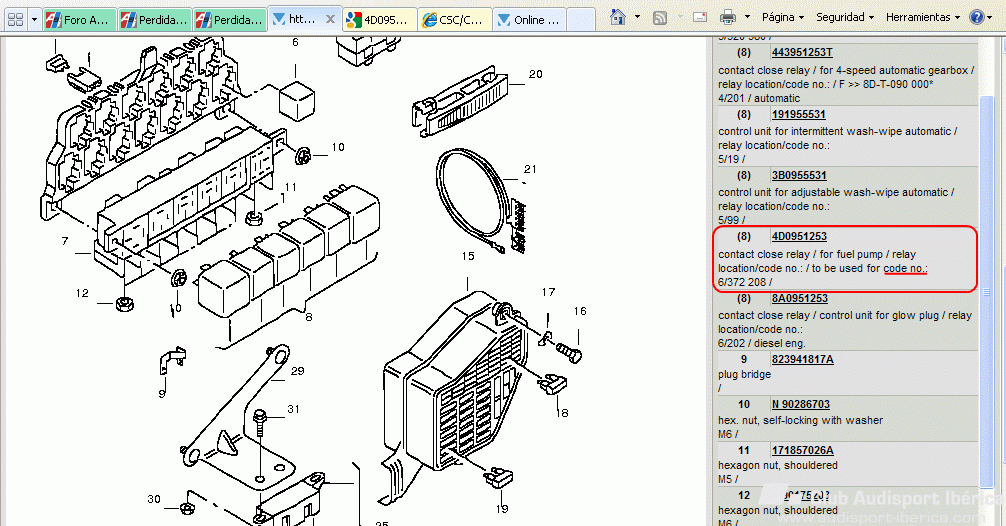Click diagram label number 17
This screenshot has width=1006, height=526.
(548, 293)
